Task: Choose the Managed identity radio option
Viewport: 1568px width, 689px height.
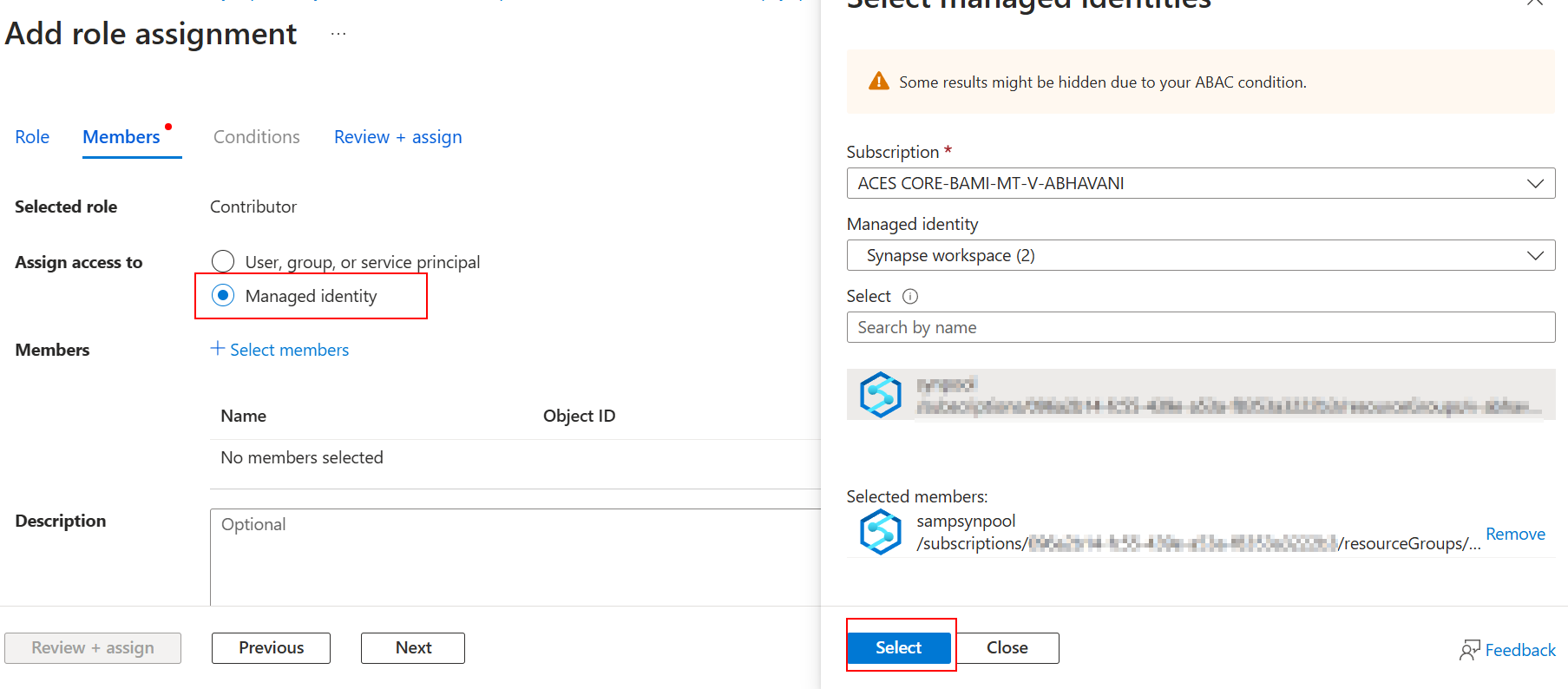Action: pyautogui.click(x=223, y=296)
